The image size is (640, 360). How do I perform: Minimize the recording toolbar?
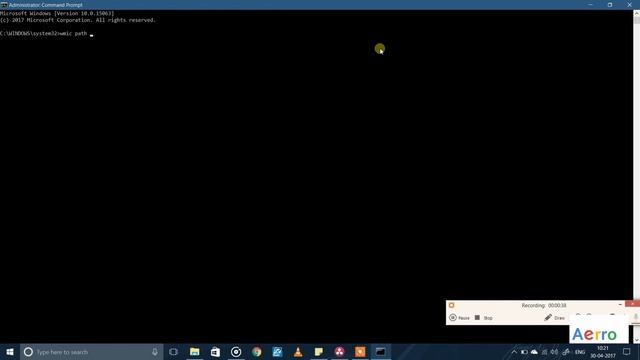click(620, 304)
